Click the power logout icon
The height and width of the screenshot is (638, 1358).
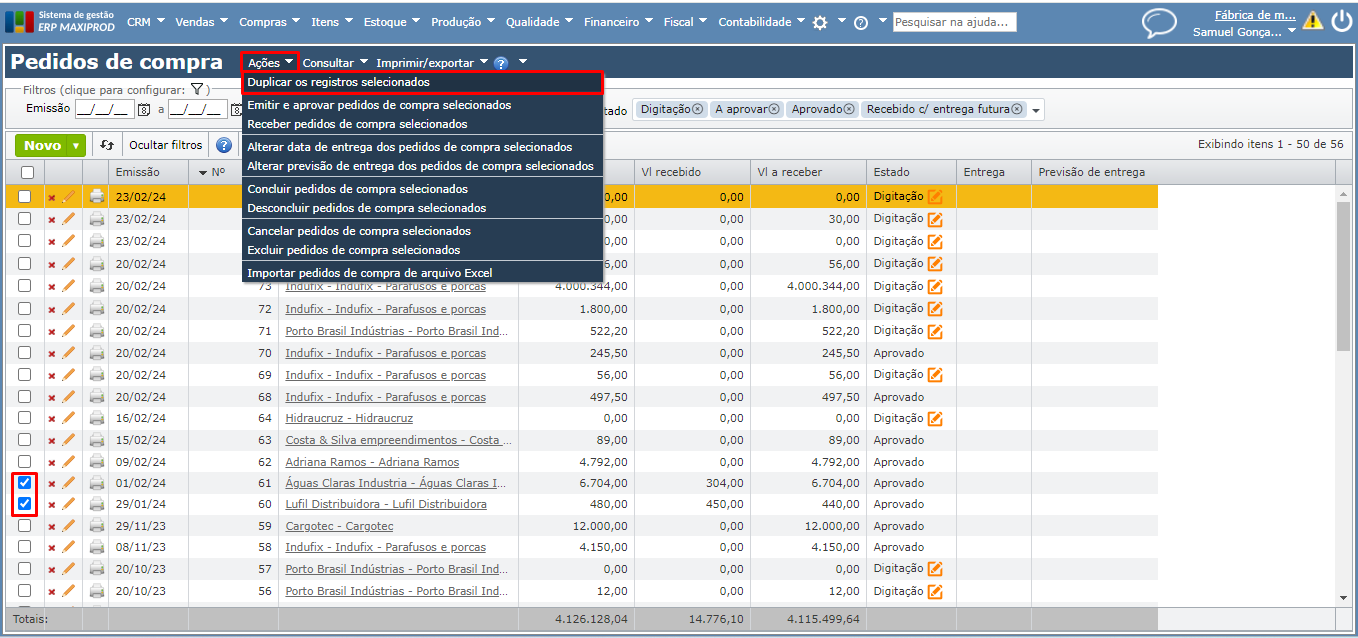(x=1341, y=21)
